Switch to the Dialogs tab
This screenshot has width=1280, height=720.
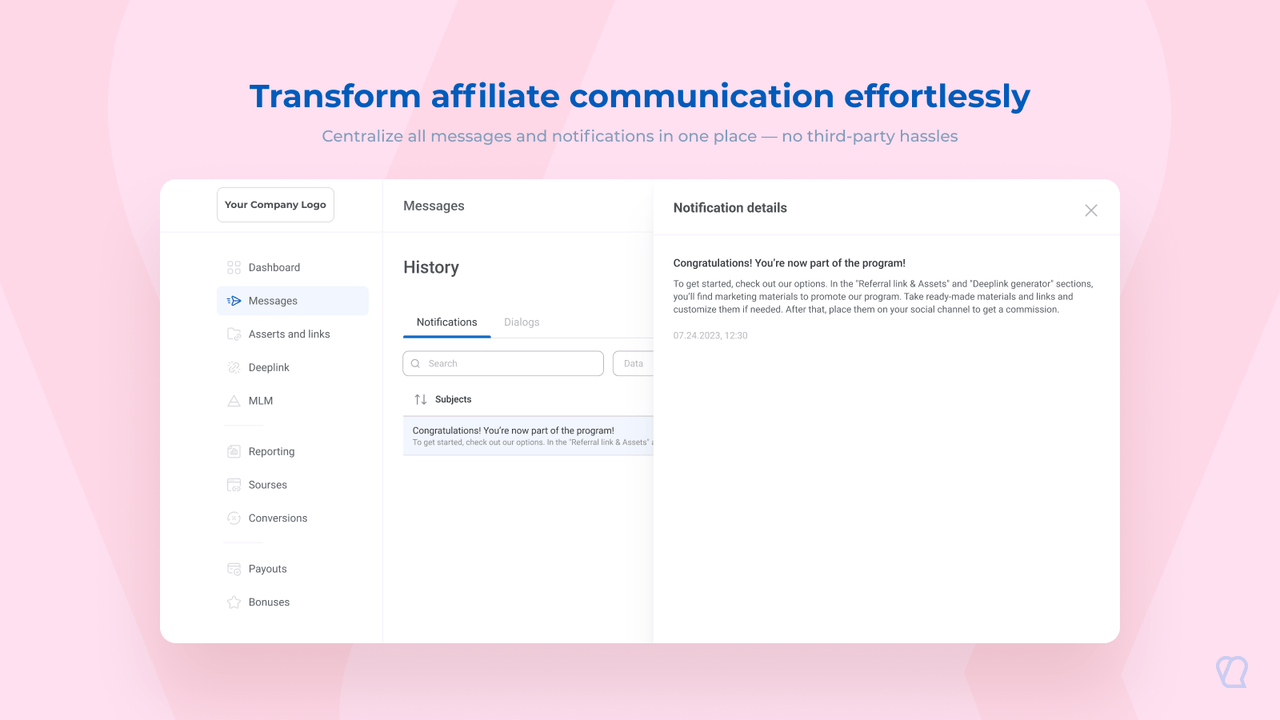[x=522, y=322]
